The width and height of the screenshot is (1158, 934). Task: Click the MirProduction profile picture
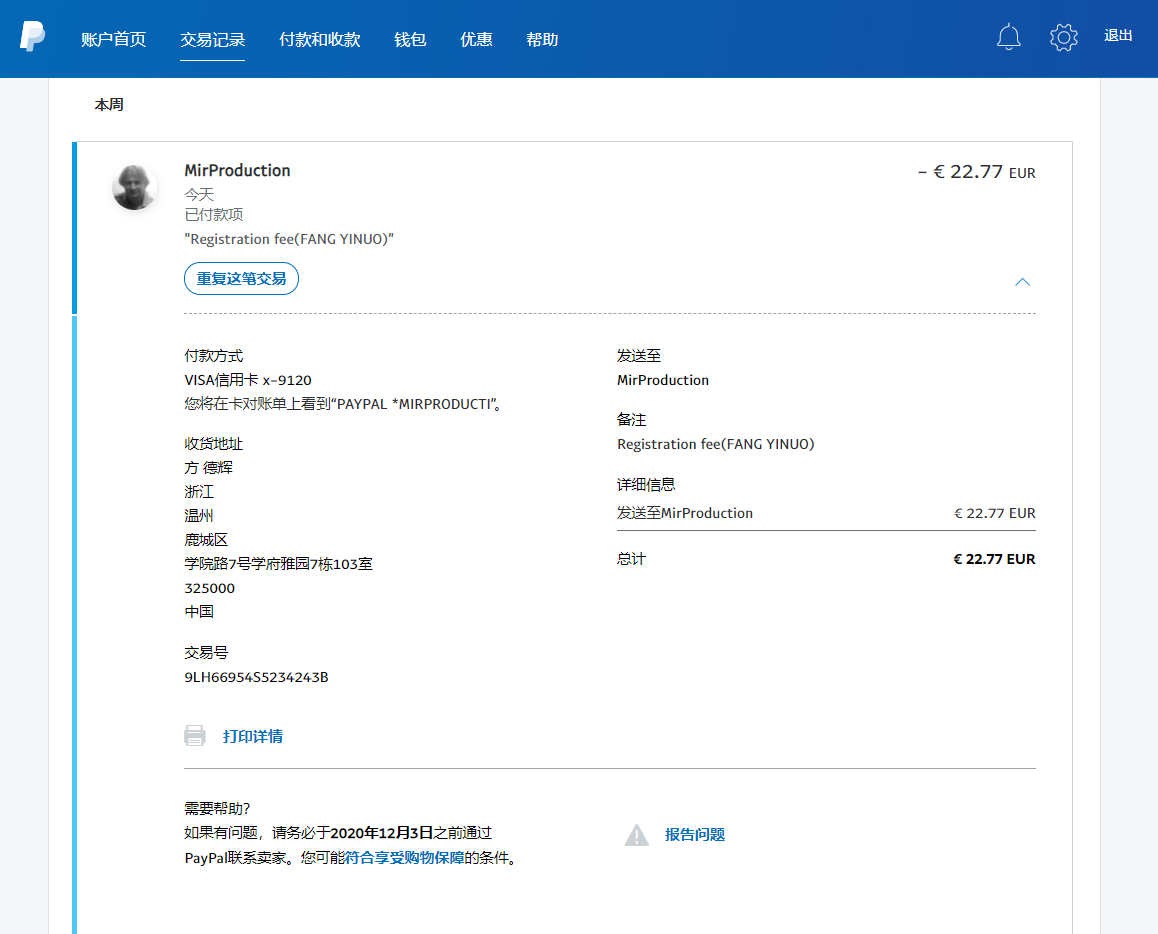134,187
